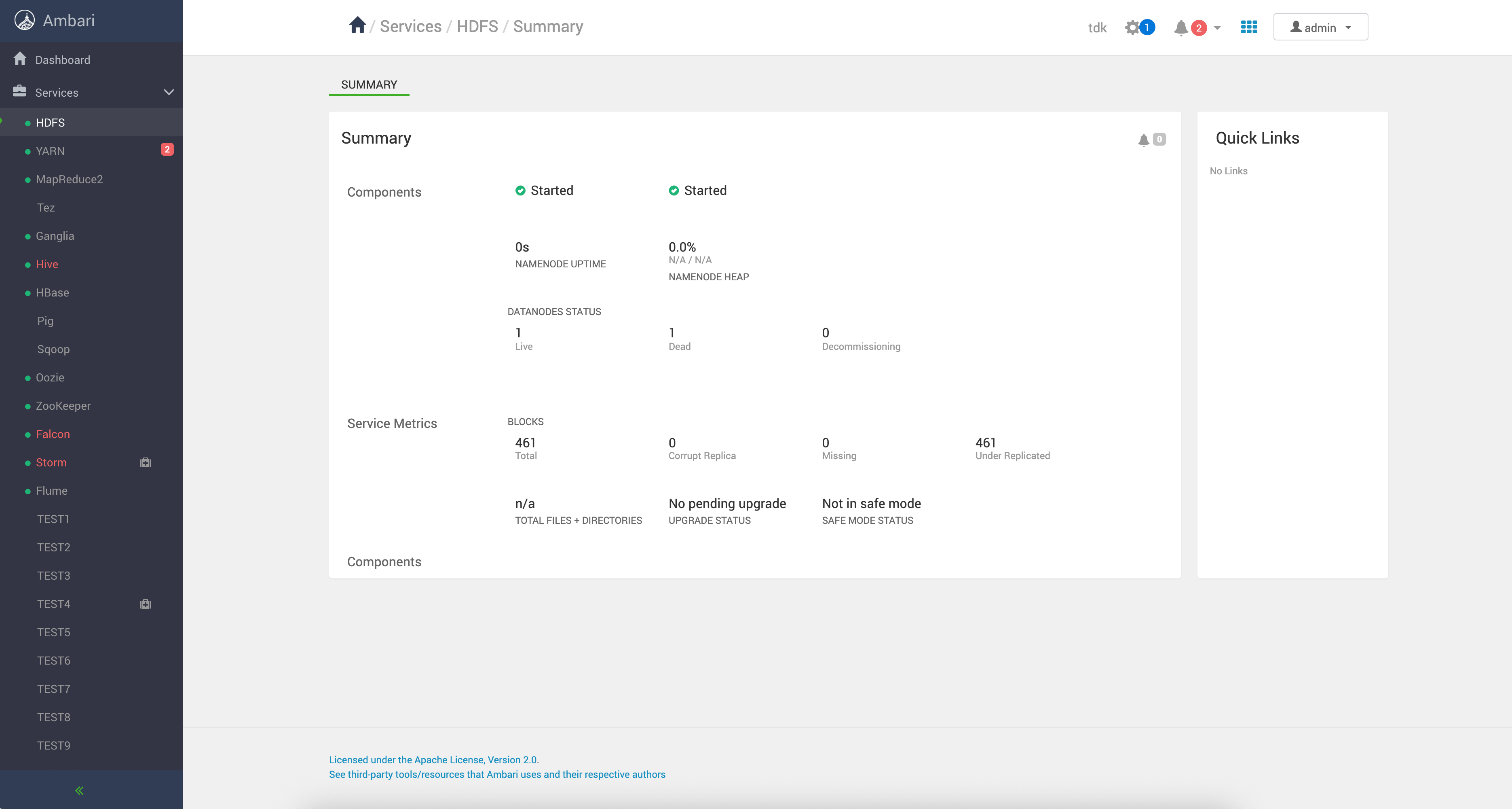This screenshot has width=1512, height=809.
Task: Open the views grid icon
Action: pyautogui.click(x=1248, y=27)
